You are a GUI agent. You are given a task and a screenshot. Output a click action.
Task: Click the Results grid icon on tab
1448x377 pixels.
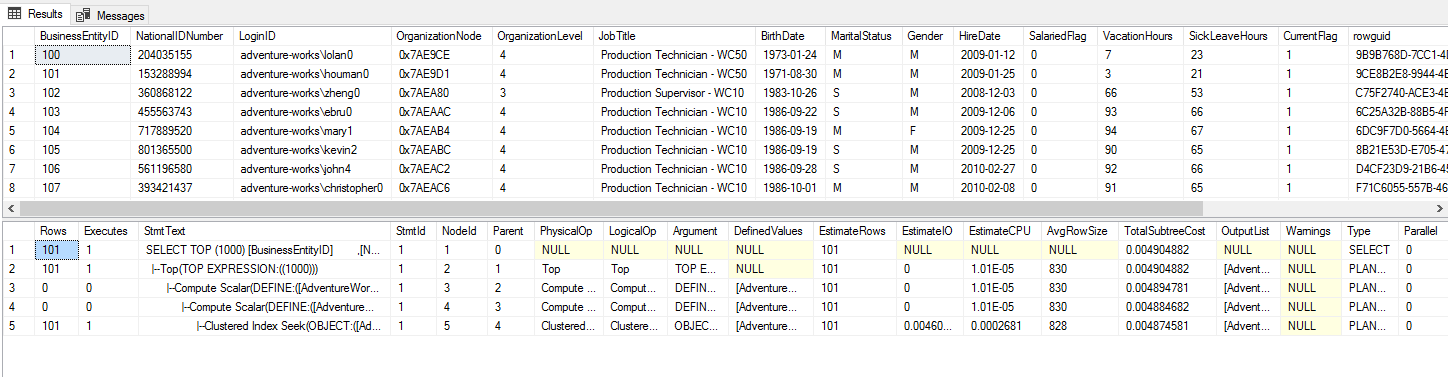(15, 14)
